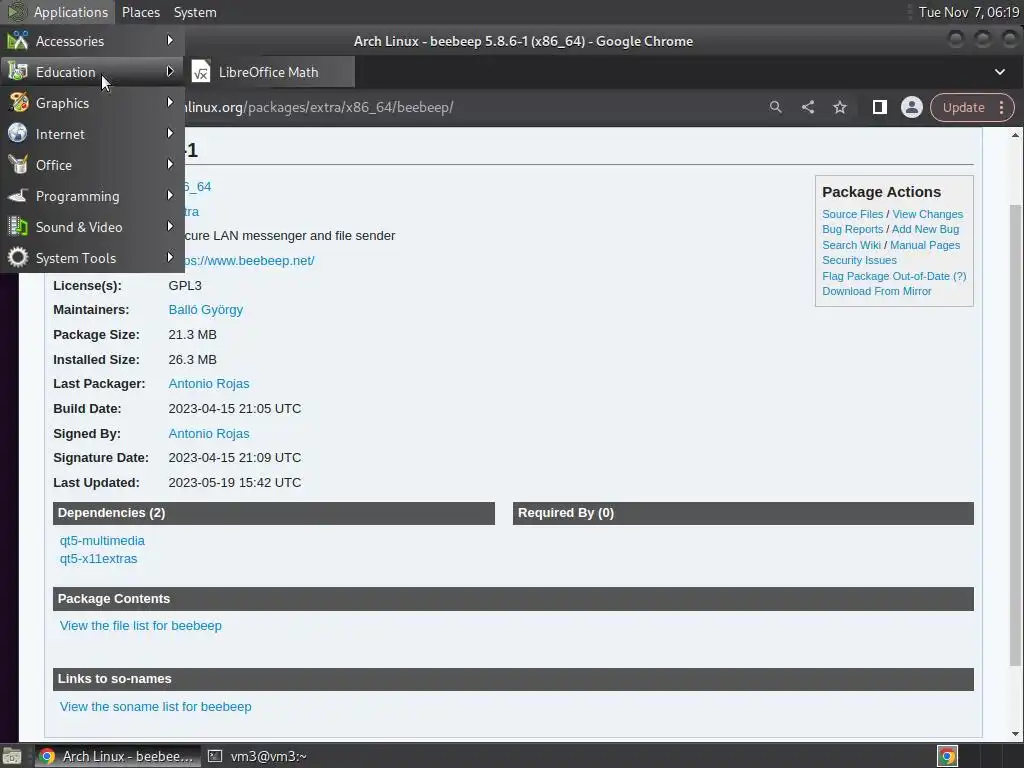Click the Chrome address bar URL
The image size is (1024, 768).
tap(319, 107)
